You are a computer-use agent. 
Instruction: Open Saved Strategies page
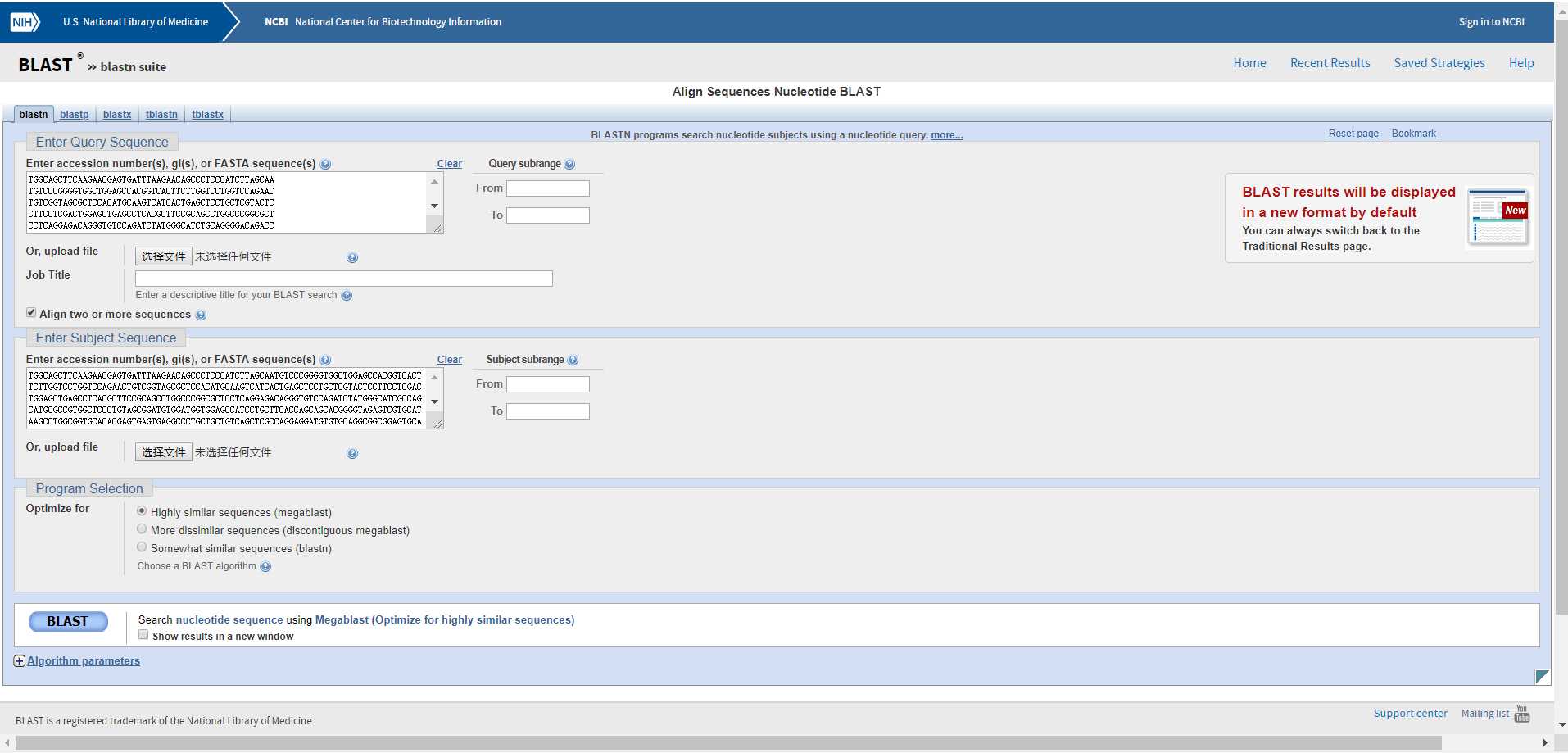pos(1439,63)
